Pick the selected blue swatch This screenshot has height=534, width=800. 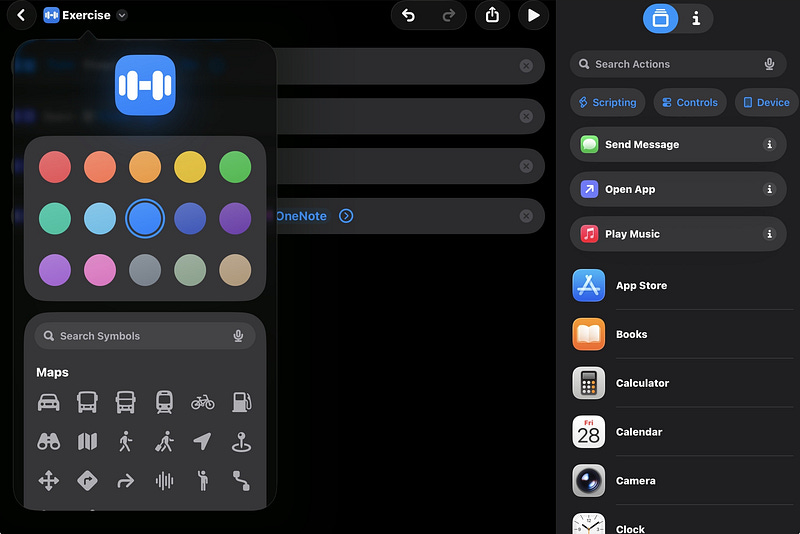point(145,218)
